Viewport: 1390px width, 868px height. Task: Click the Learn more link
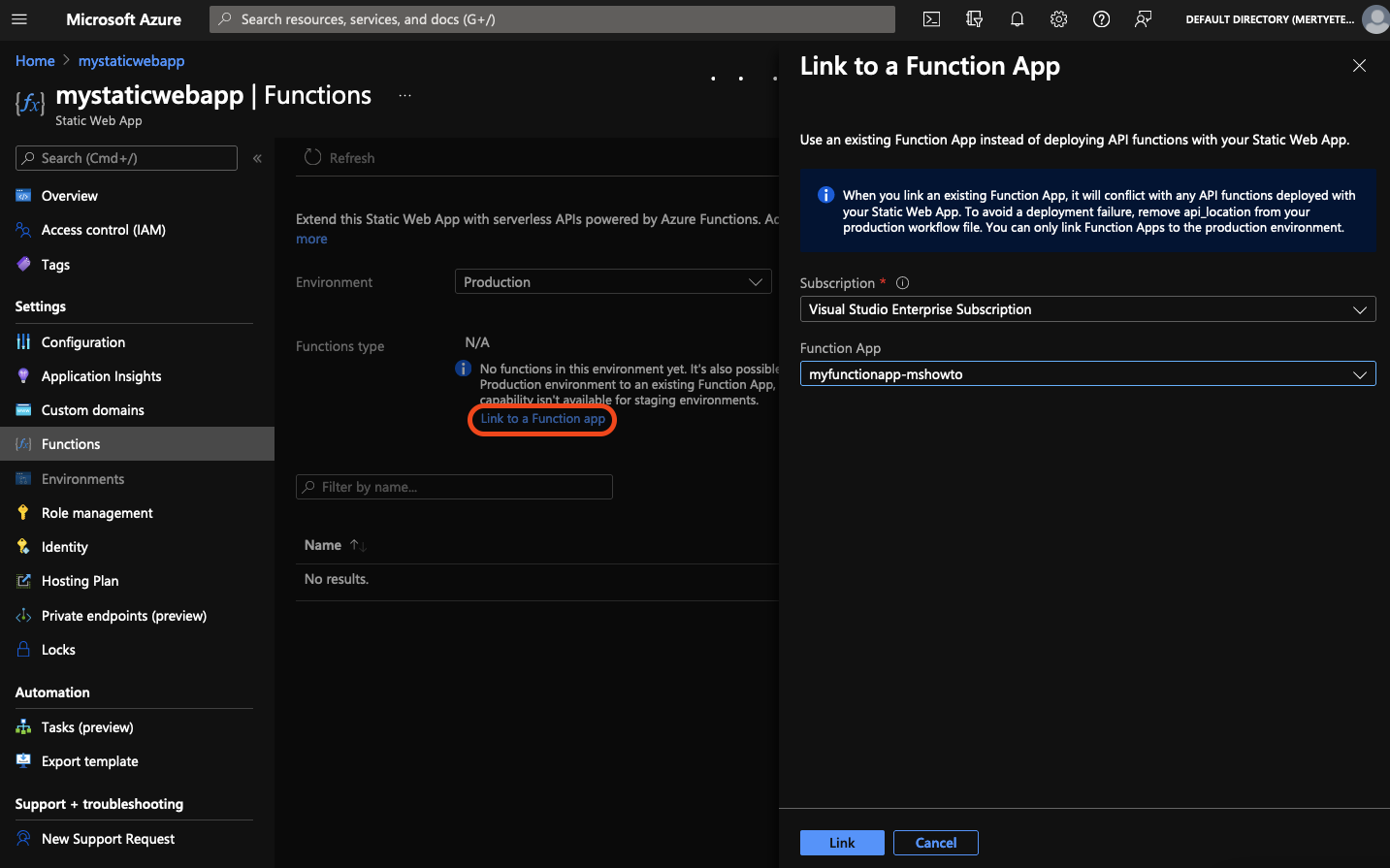tap(311, 239)
